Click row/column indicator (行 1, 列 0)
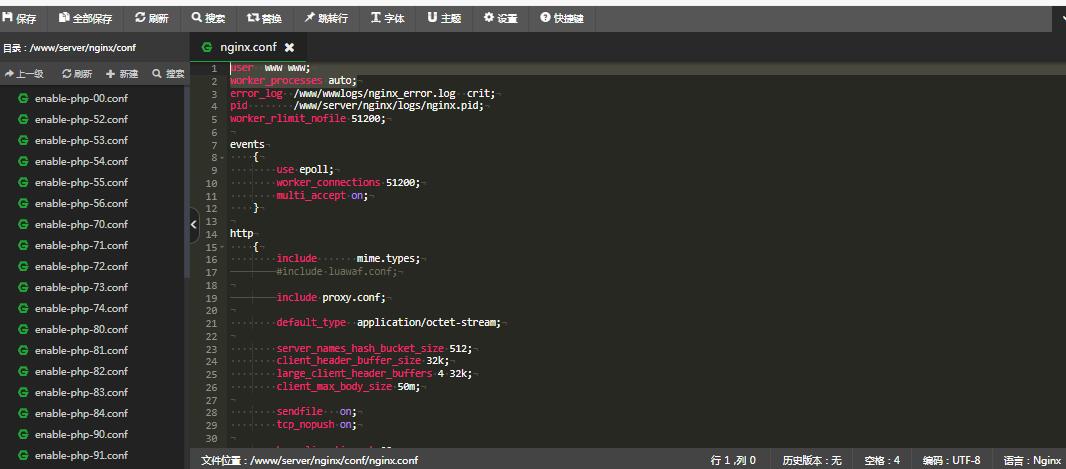This screenshot has width=1066, height=469. coord(733,461)
